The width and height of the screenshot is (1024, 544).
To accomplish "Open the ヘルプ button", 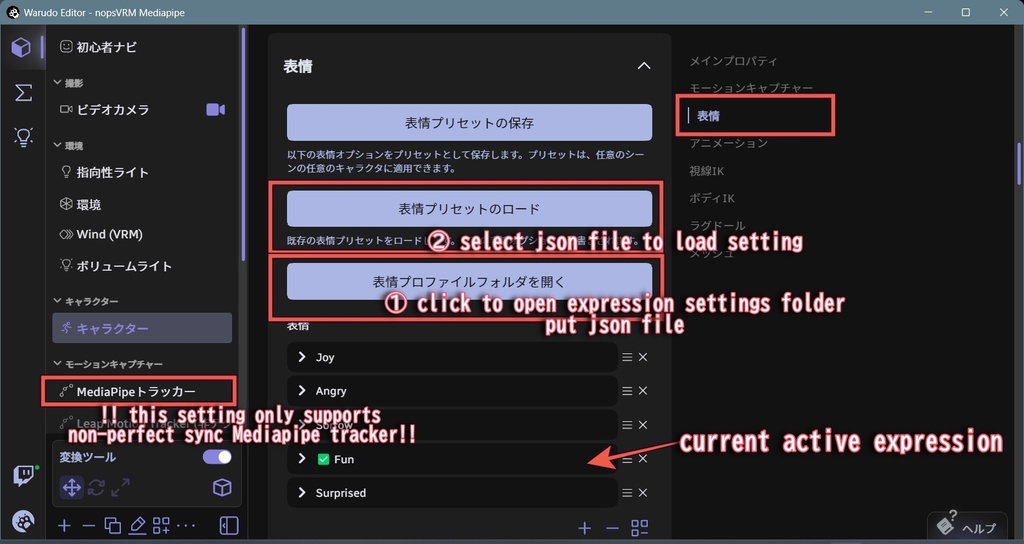I will 967,526.
